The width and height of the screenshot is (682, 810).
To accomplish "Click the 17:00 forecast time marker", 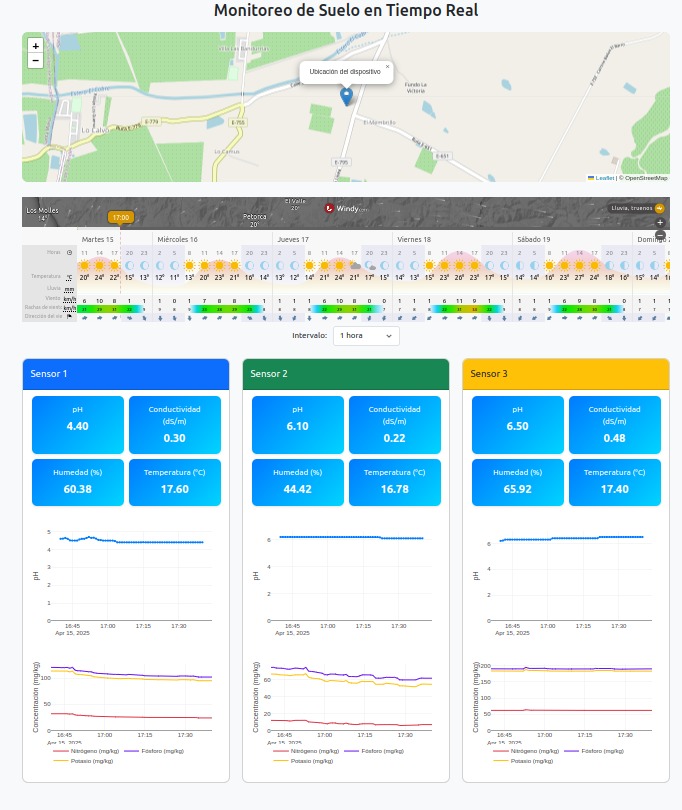I will point(121,217).
